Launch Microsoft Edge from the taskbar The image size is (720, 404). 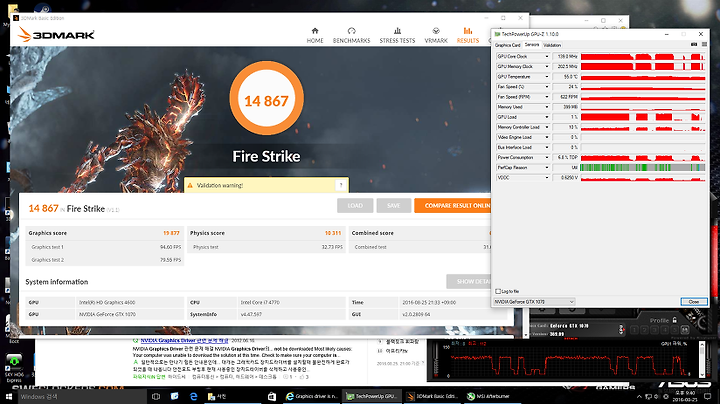tap(193, 396)
